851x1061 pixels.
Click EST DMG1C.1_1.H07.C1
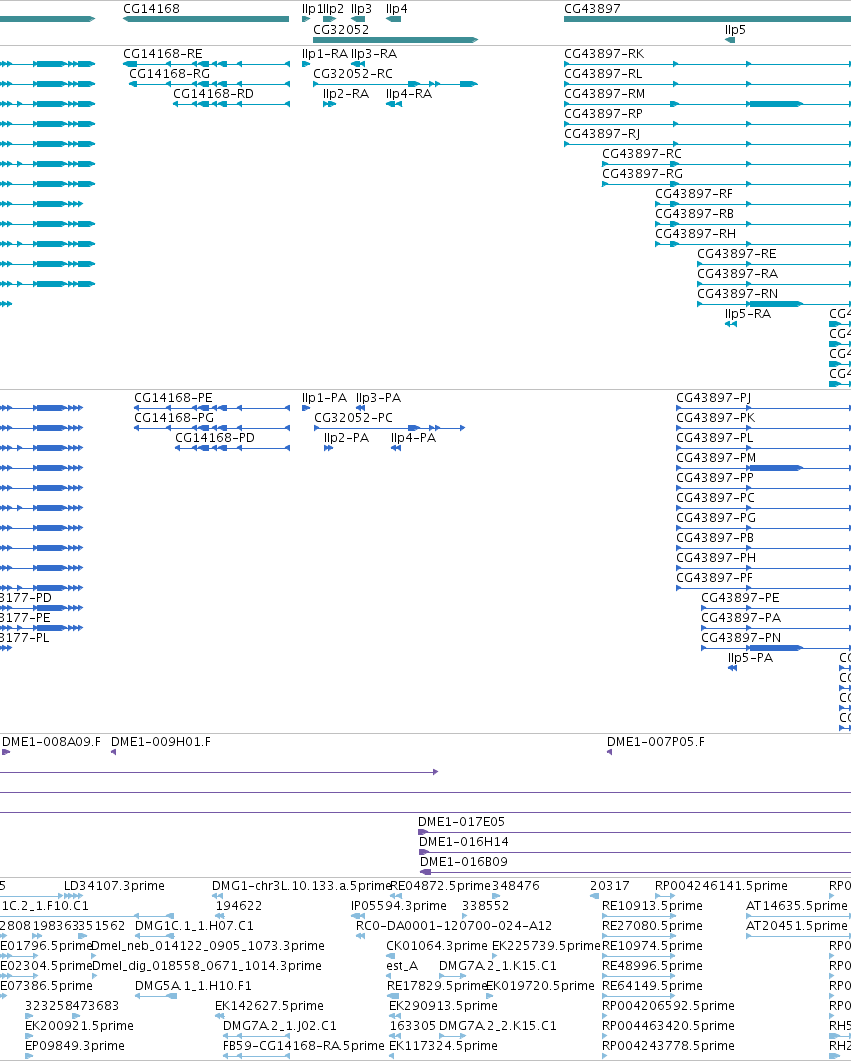(194, 926)
